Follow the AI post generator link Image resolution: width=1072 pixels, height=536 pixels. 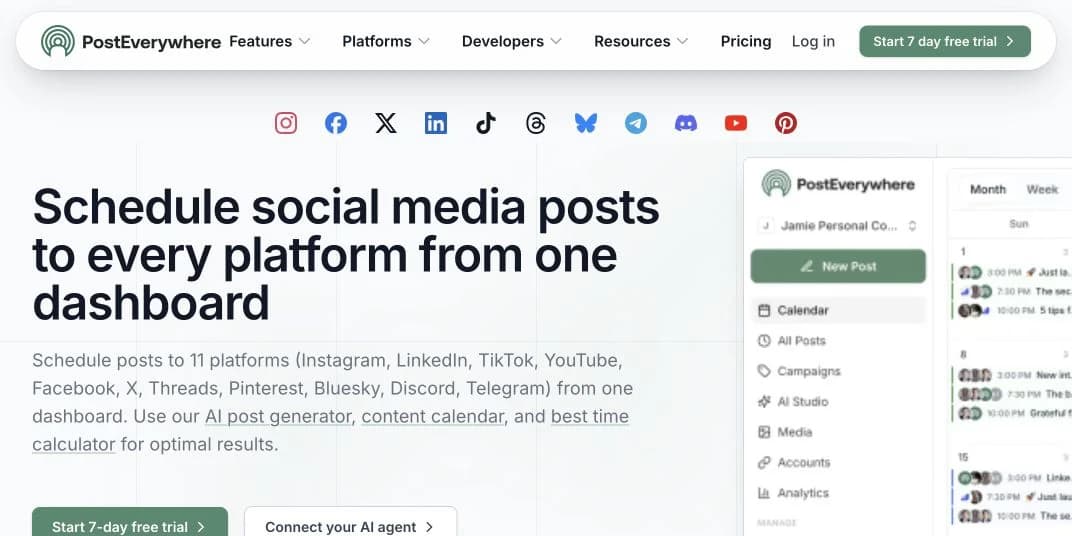(279, 416)
